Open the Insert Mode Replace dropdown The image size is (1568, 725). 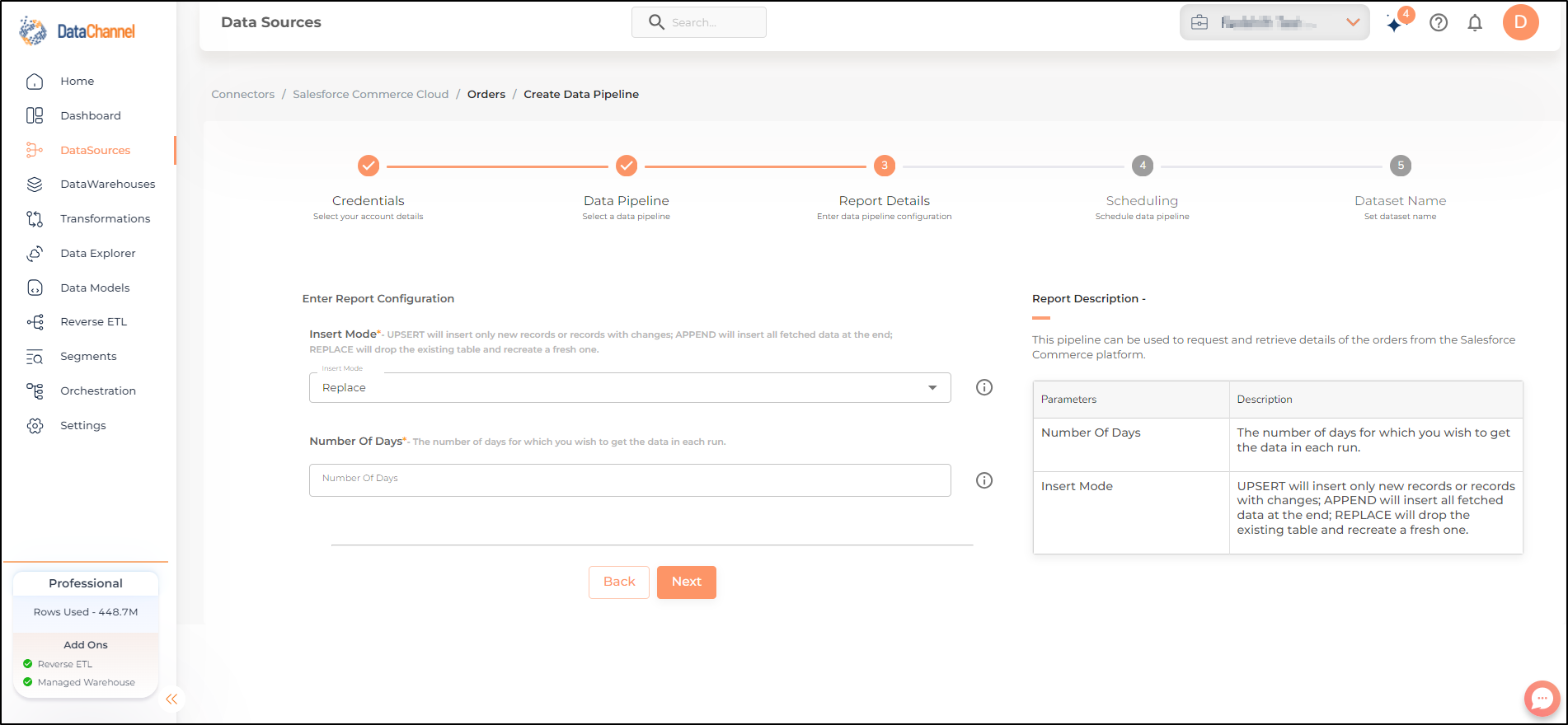pyautogui.click(x=630, y=387)
